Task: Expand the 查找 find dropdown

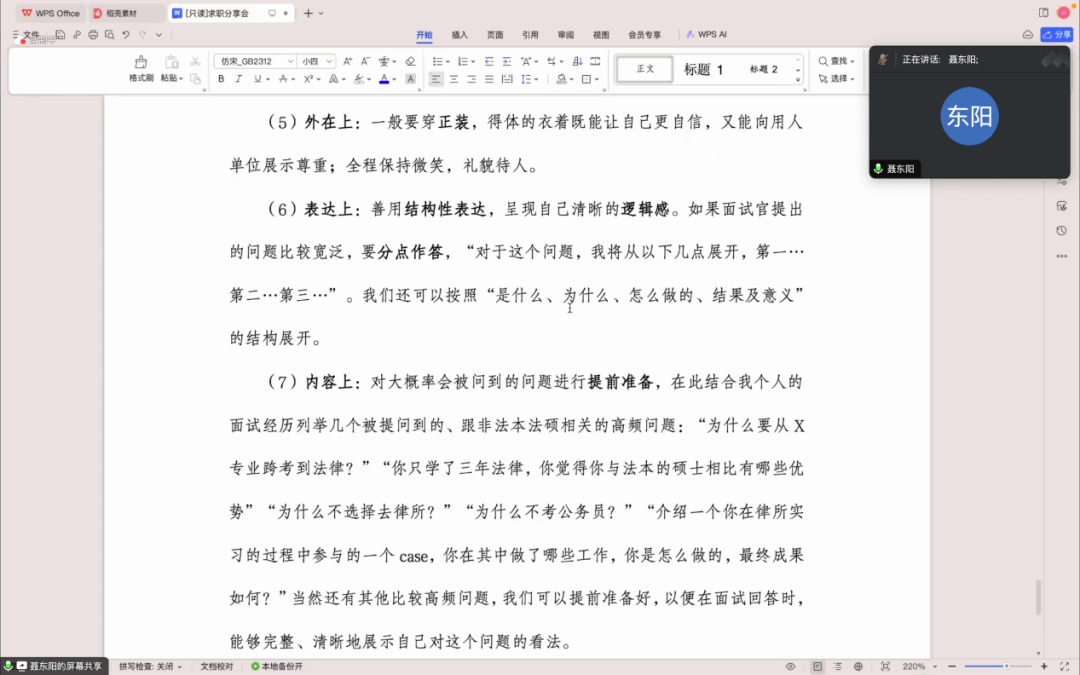Action: pos(836,61)
